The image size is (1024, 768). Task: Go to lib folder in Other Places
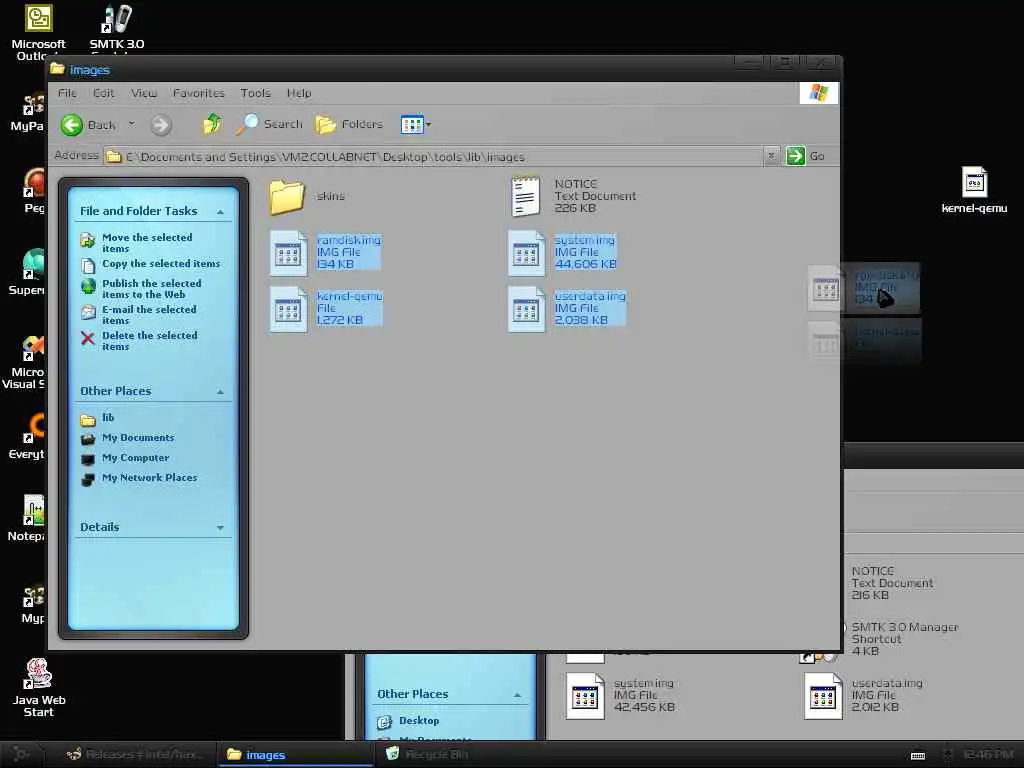(108, 418)
